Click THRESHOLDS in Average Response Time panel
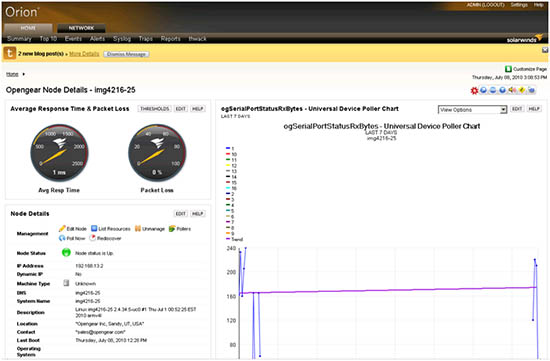The height and width of the screenshot is (361, 550). click(155, 109)
